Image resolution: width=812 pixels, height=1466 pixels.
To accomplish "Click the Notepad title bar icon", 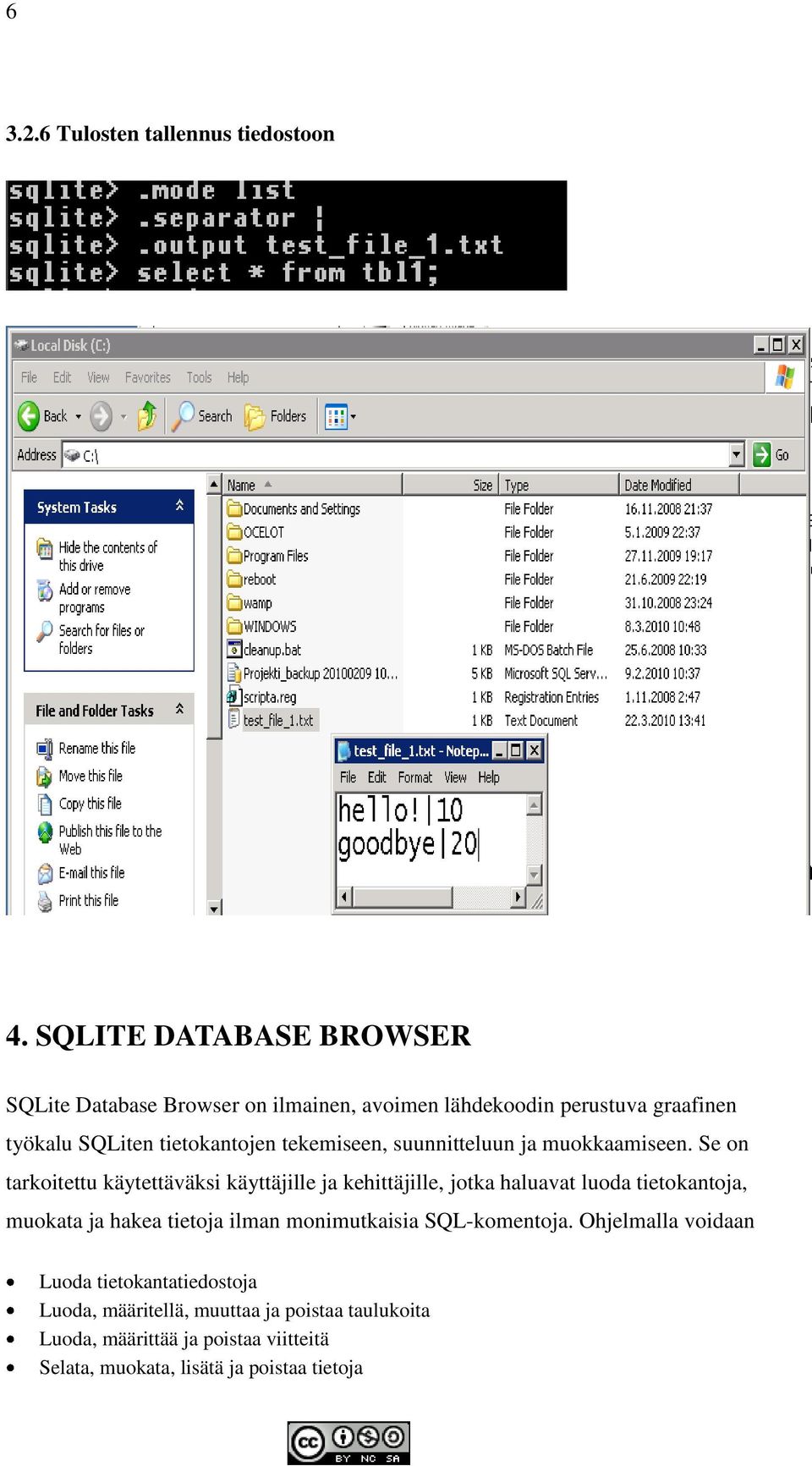I will click(x=343, y=751).
